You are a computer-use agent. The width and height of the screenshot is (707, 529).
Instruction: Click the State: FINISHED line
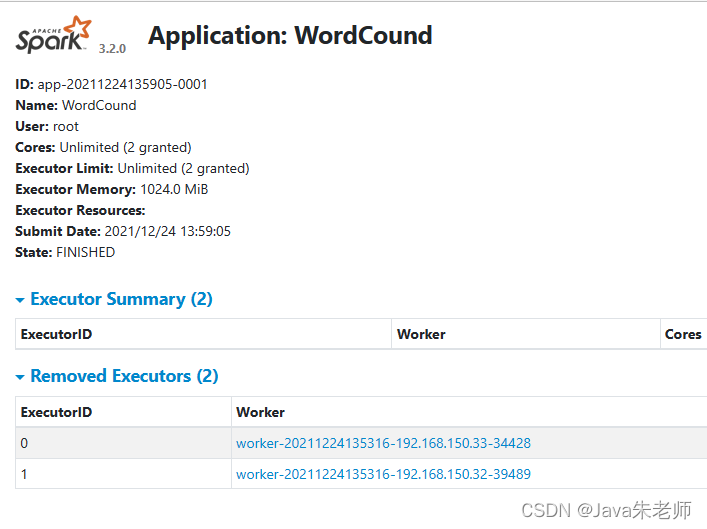click(x=65, y=252)
